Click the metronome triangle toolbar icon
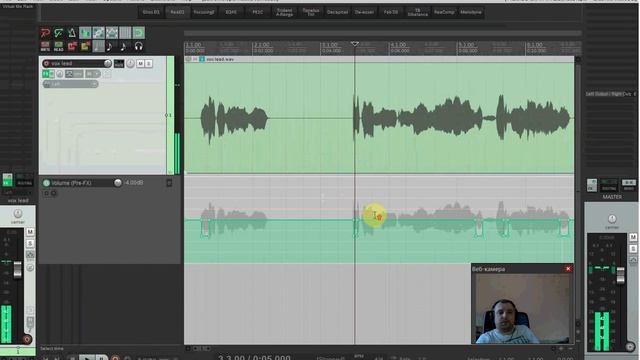The image size is (640, 360). (x=72, y=33)
